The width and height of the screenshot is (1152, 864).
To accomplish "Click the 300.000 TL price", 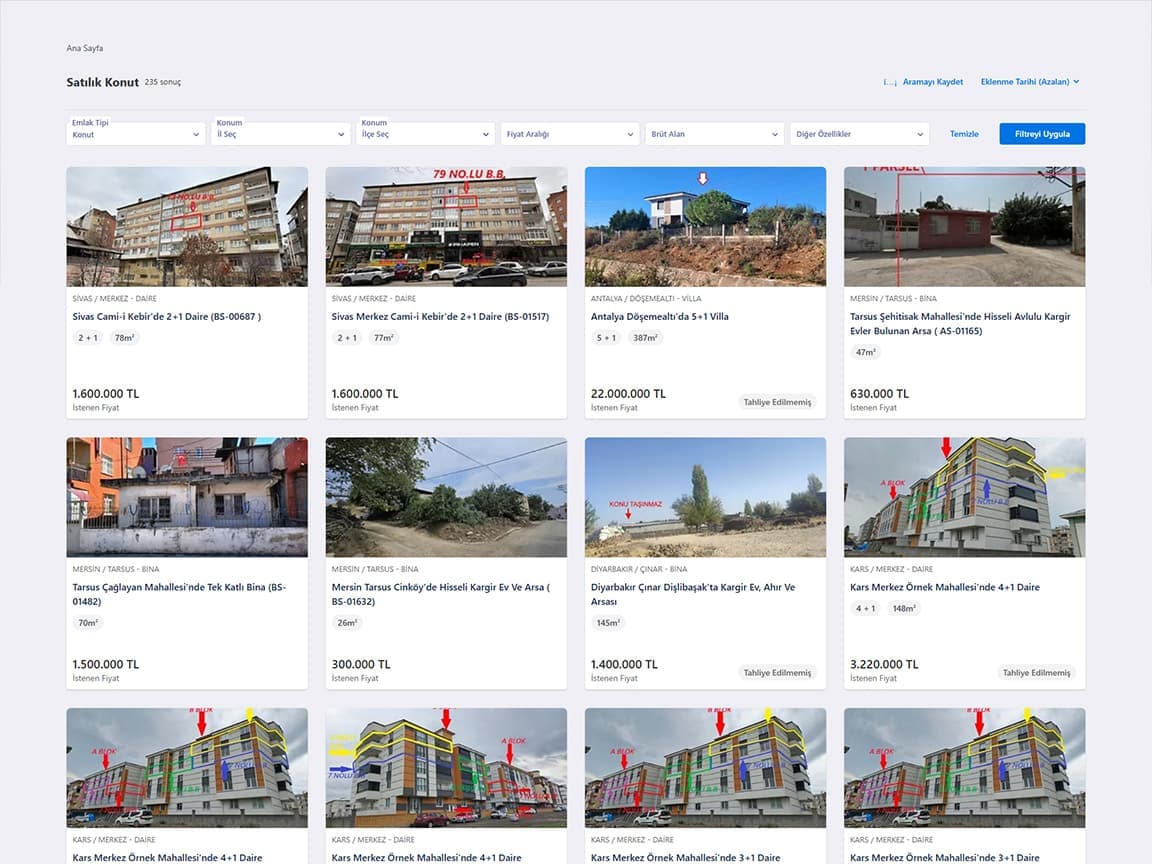I will point(361,664).
